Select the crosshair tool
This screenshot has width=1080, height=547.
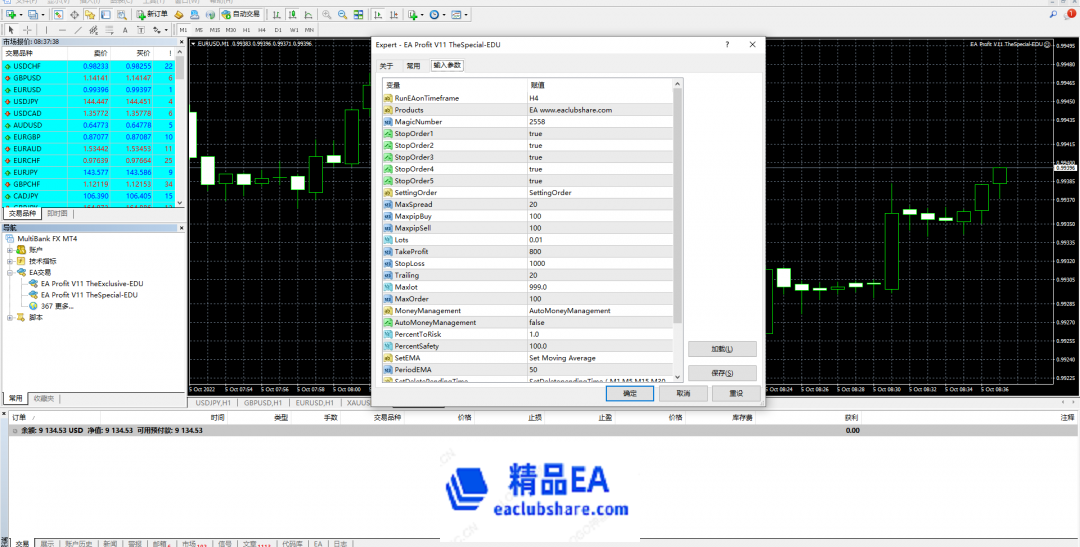click(x=28, y=30)
